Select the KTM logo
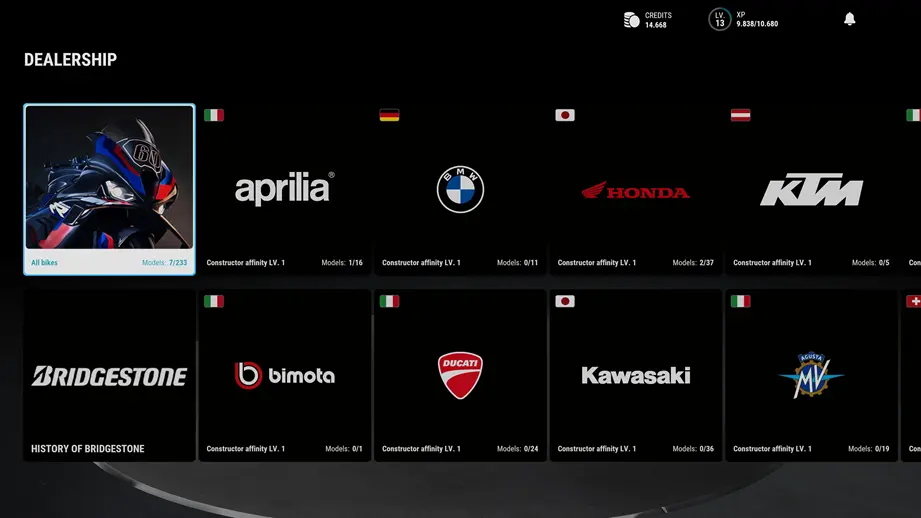This screenshot has height=518, width=921. pos(811,190)
